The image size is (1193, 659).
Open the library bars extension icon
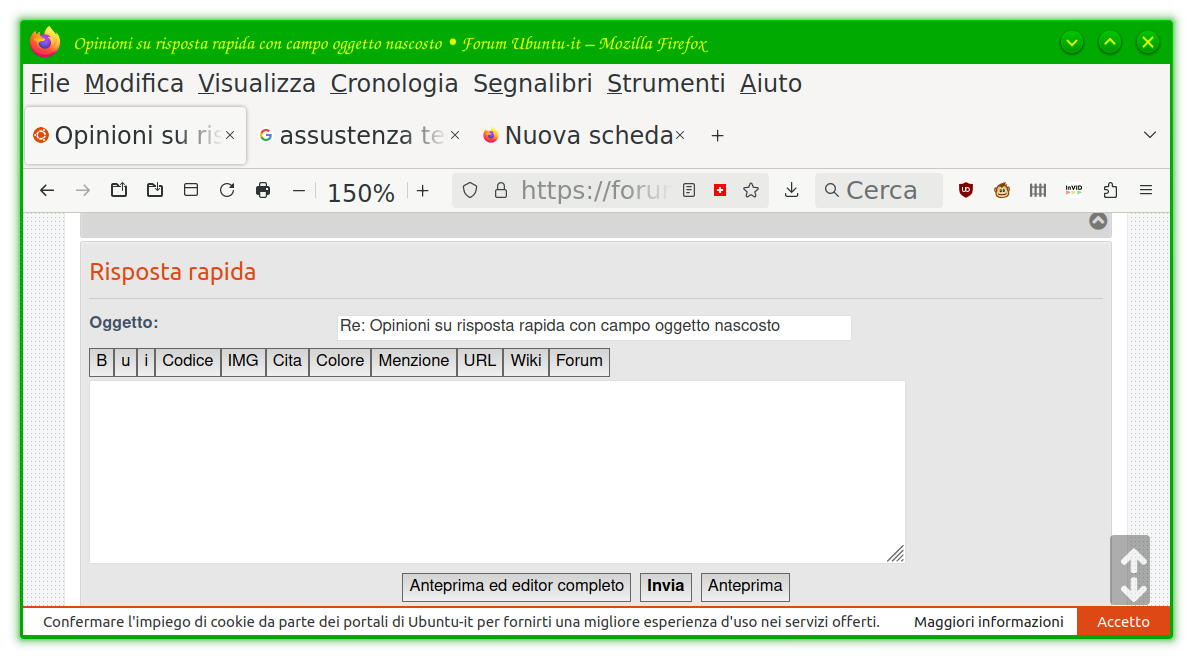[x=1038, y=190]
